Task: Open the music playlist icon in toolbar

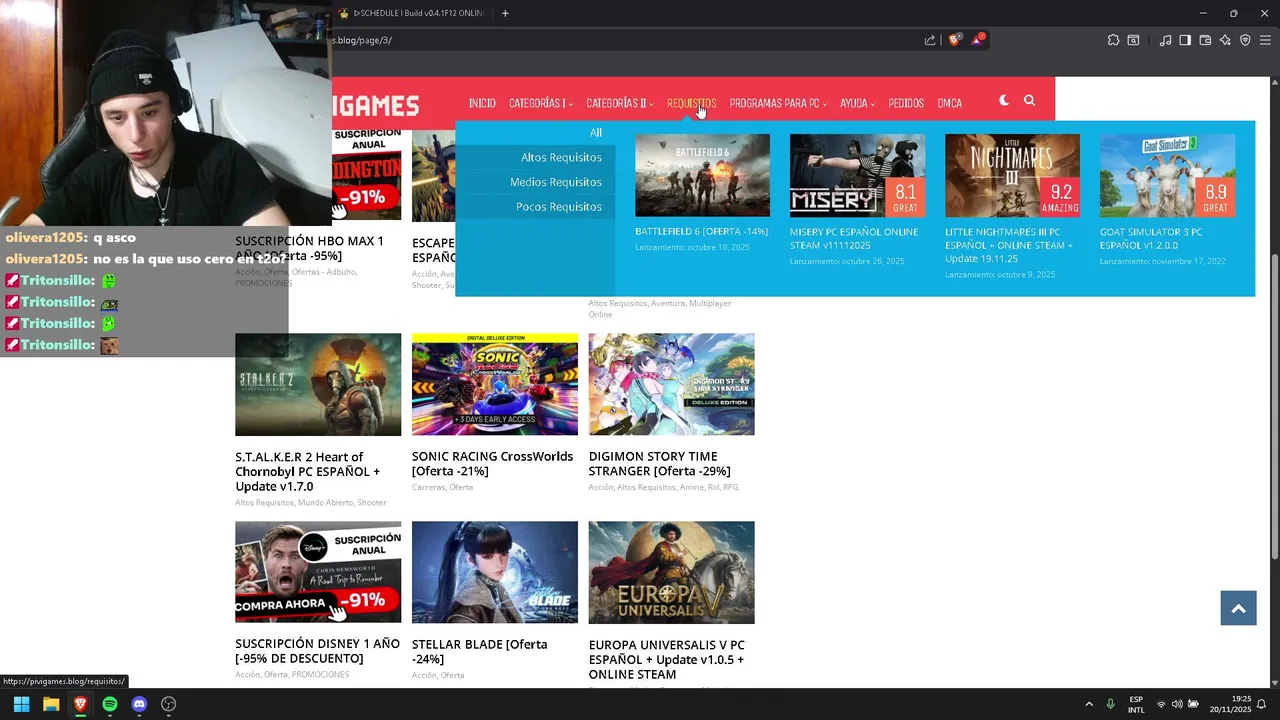Action: click(1165, 40)
